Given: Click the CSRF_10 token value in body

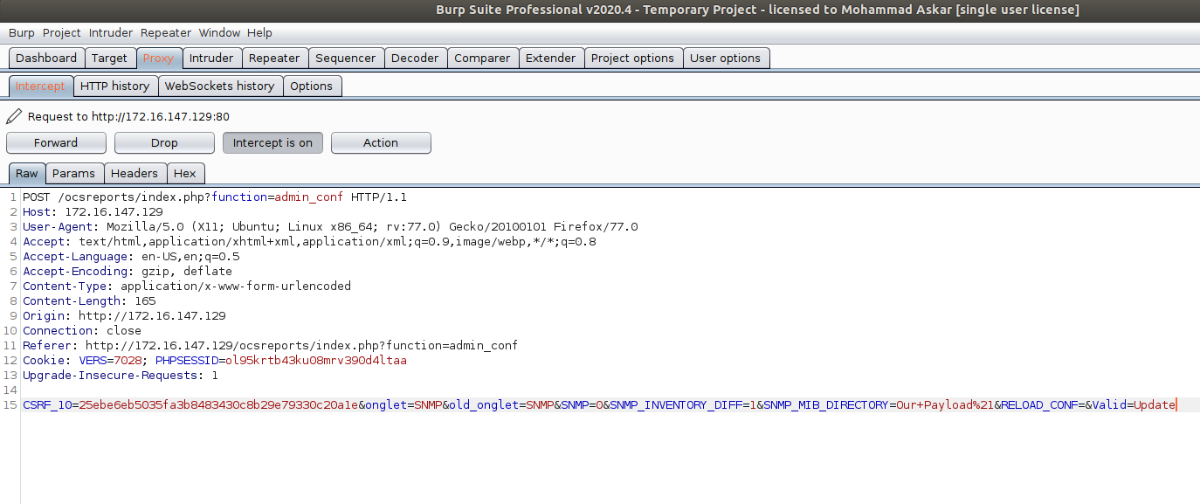Looking at the screenshot, I should [218, 404].
